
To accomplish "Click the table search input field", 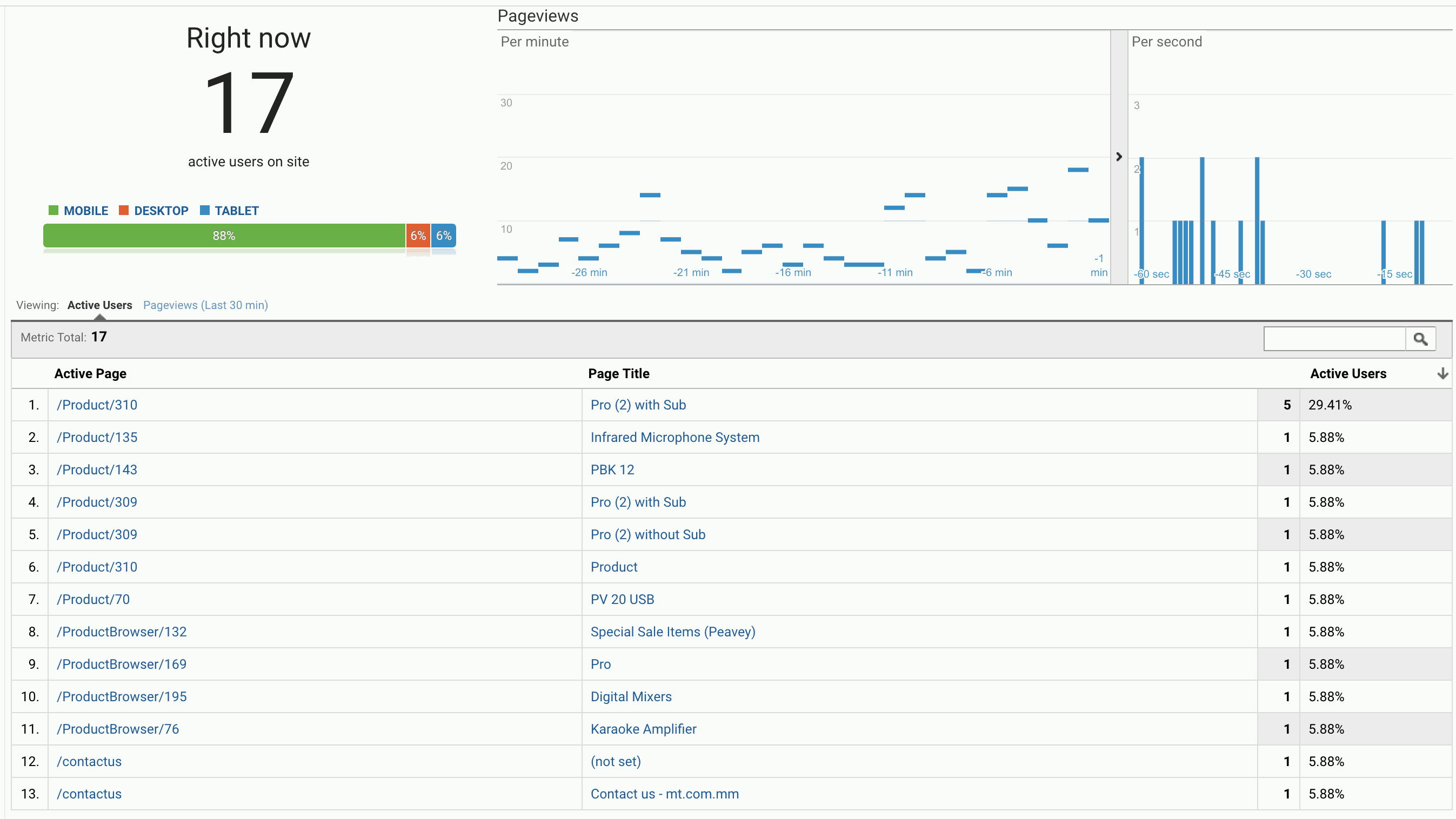I will tap(1334, 338).
